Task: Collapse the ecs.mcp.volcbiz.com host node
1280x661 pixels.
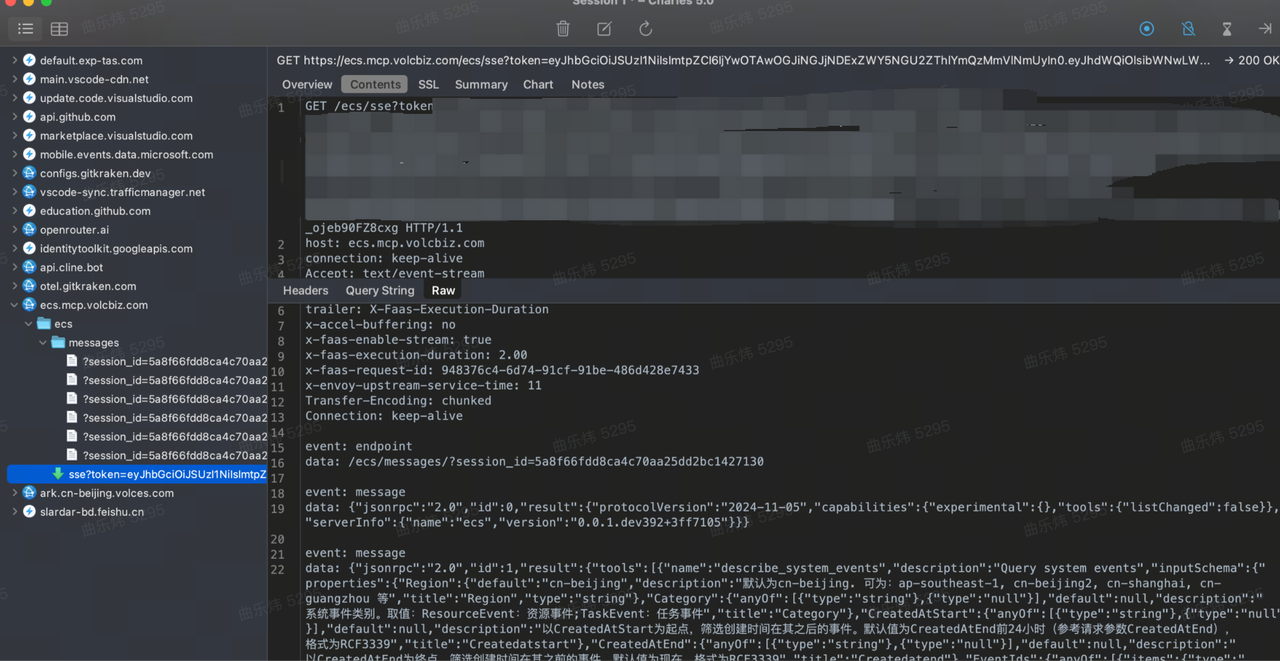Action: [14, 305]
